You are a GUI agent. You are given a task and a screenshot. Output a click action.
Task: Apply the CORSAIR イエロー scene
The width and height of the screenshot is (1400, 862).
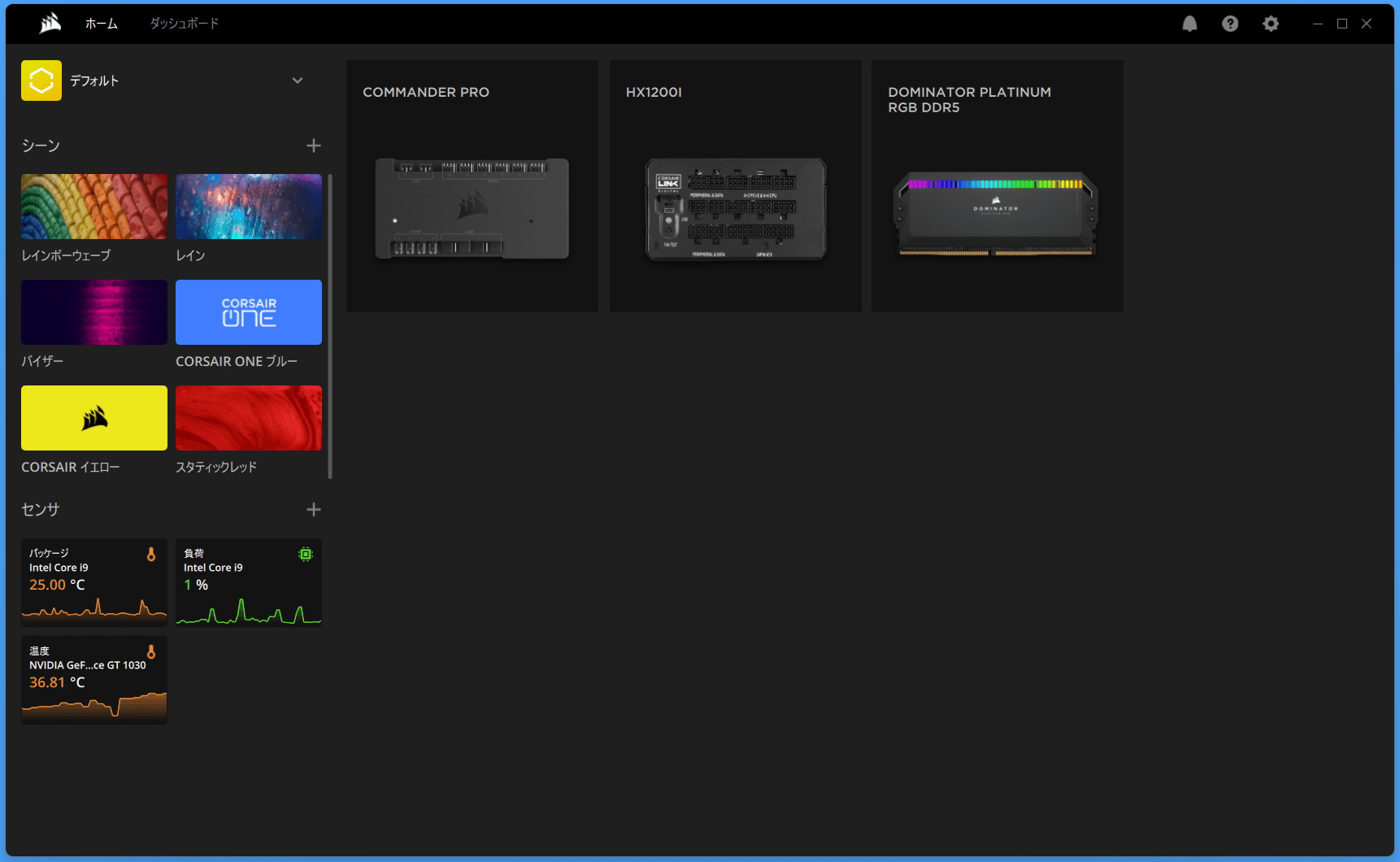pyautogui.click(x=94, y=418)
